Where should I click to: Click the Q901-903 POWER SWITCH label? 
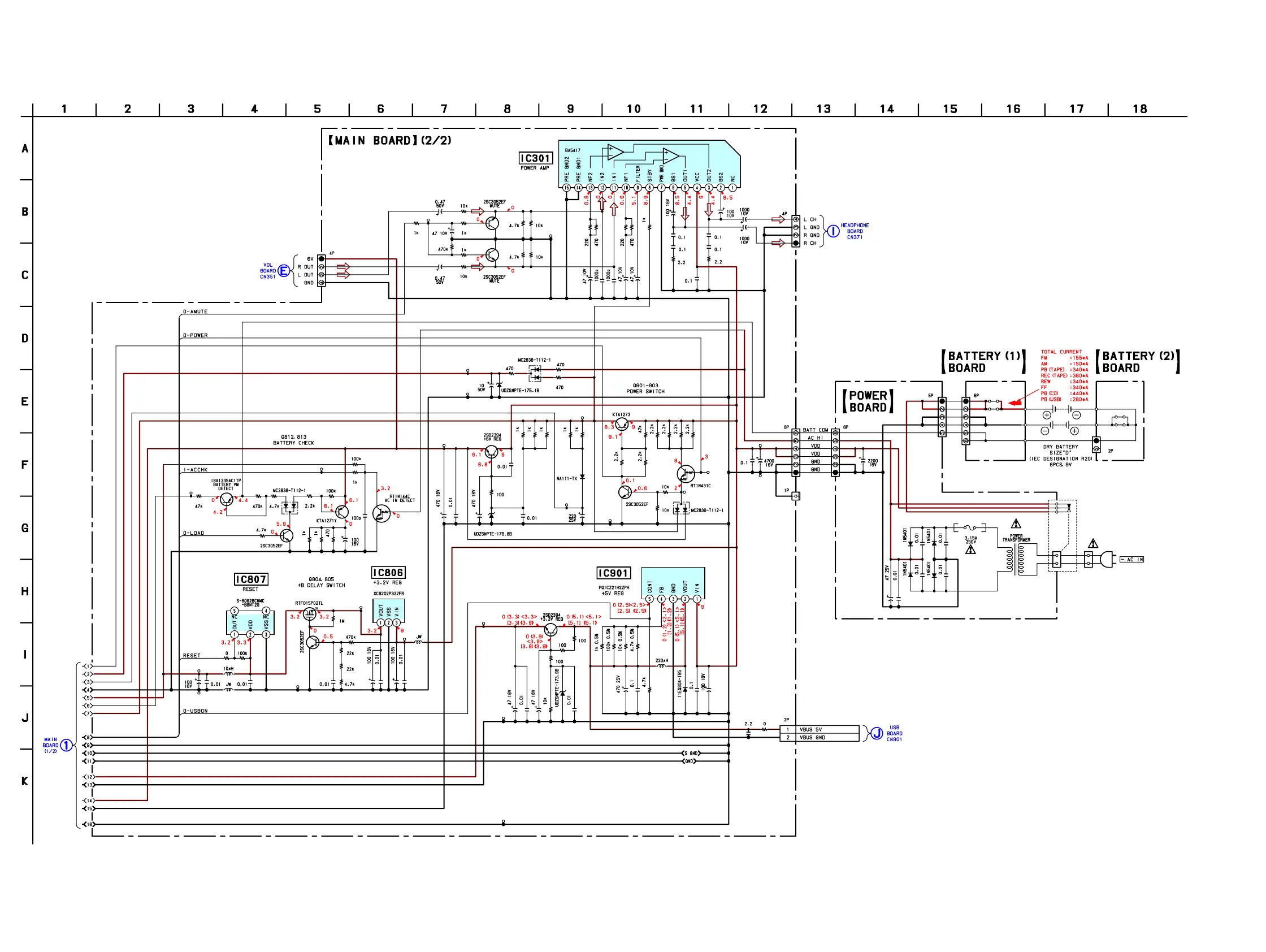point(645,389)
